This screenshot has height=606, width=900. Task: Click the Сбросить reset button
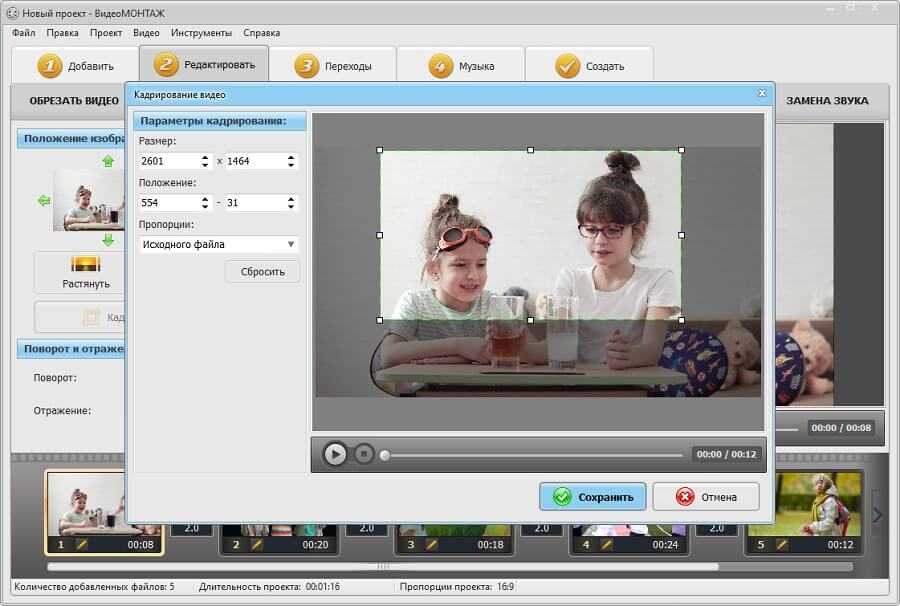(x=262, y=271)
